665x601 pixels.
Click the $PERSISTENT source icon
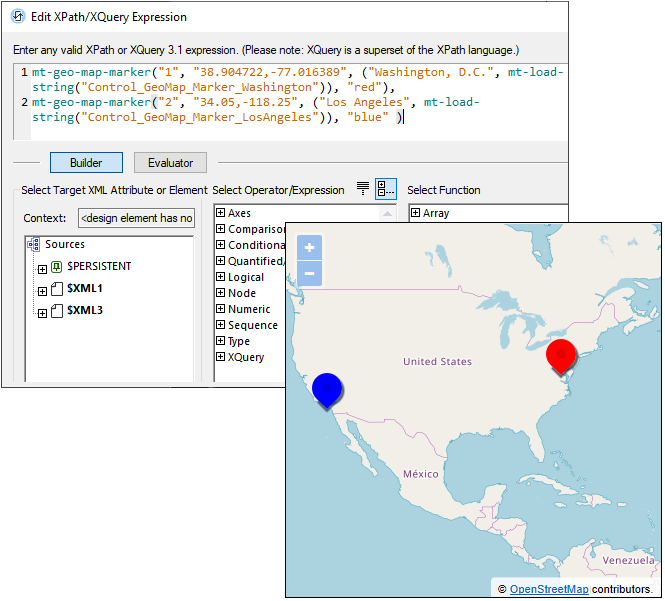57,267
